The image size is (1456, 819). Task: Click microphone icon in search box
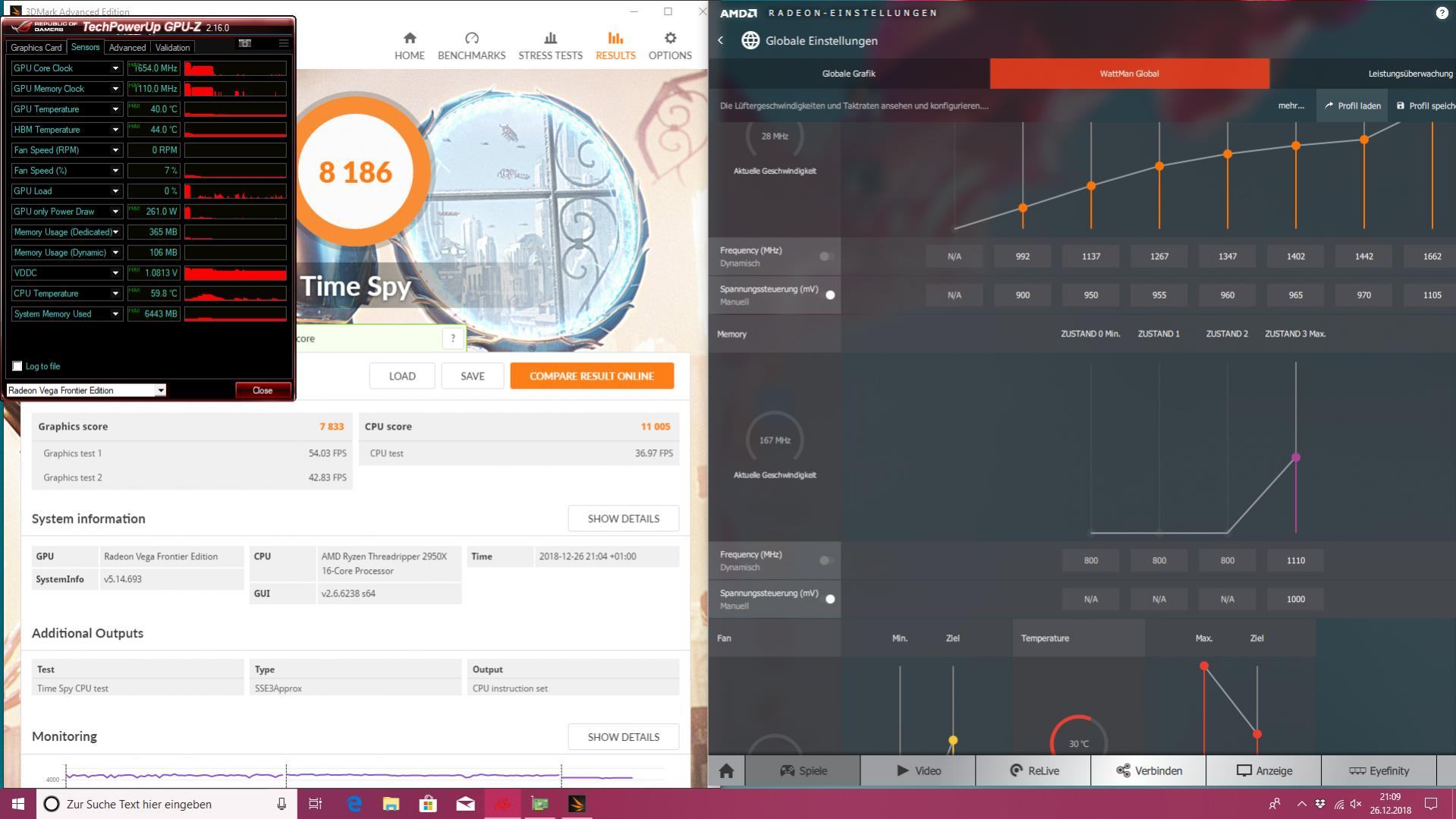pyautogui.click(x=281, y=804)
